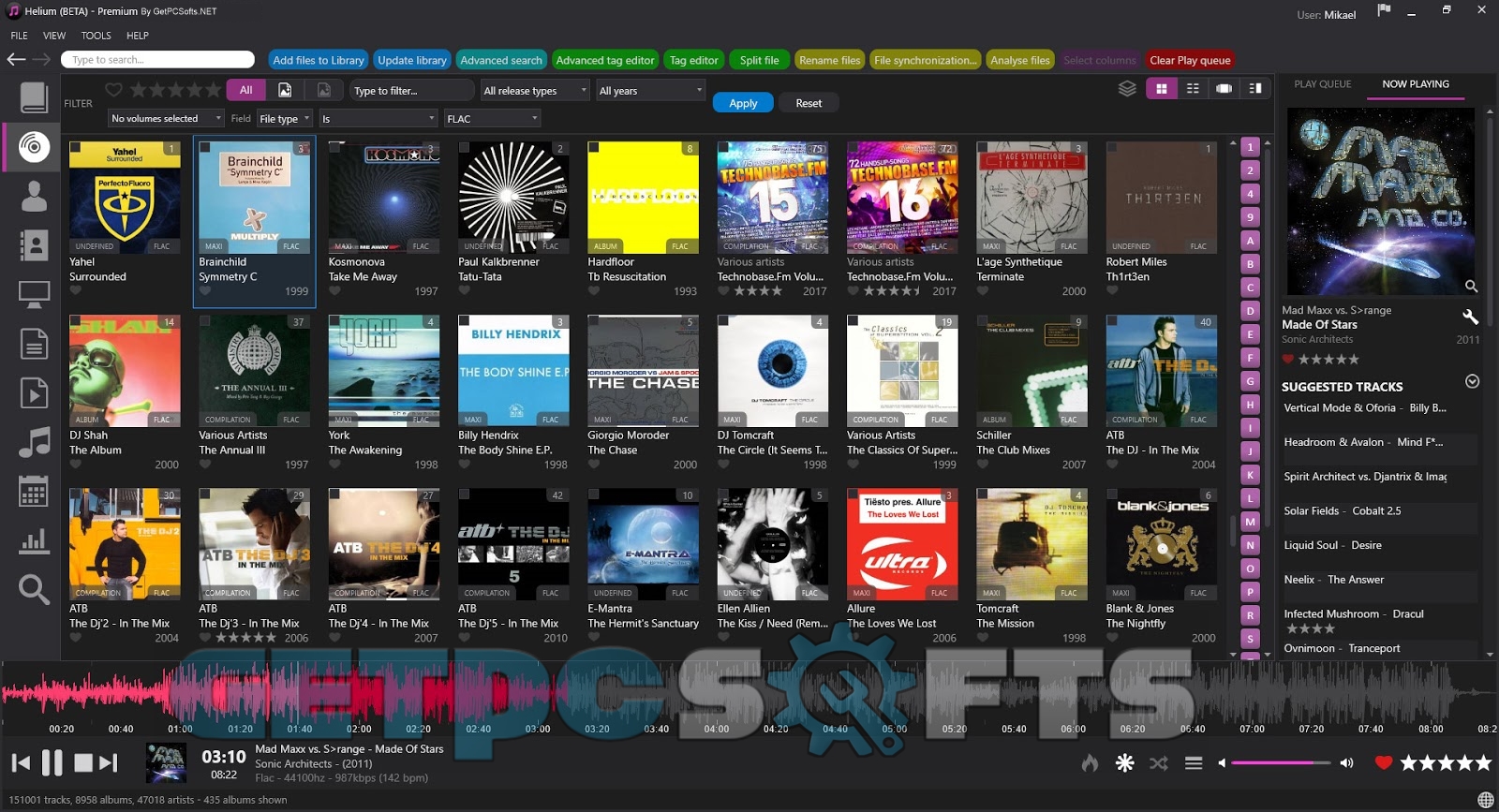Click the globe icon in status bar

click(1485, 800)
